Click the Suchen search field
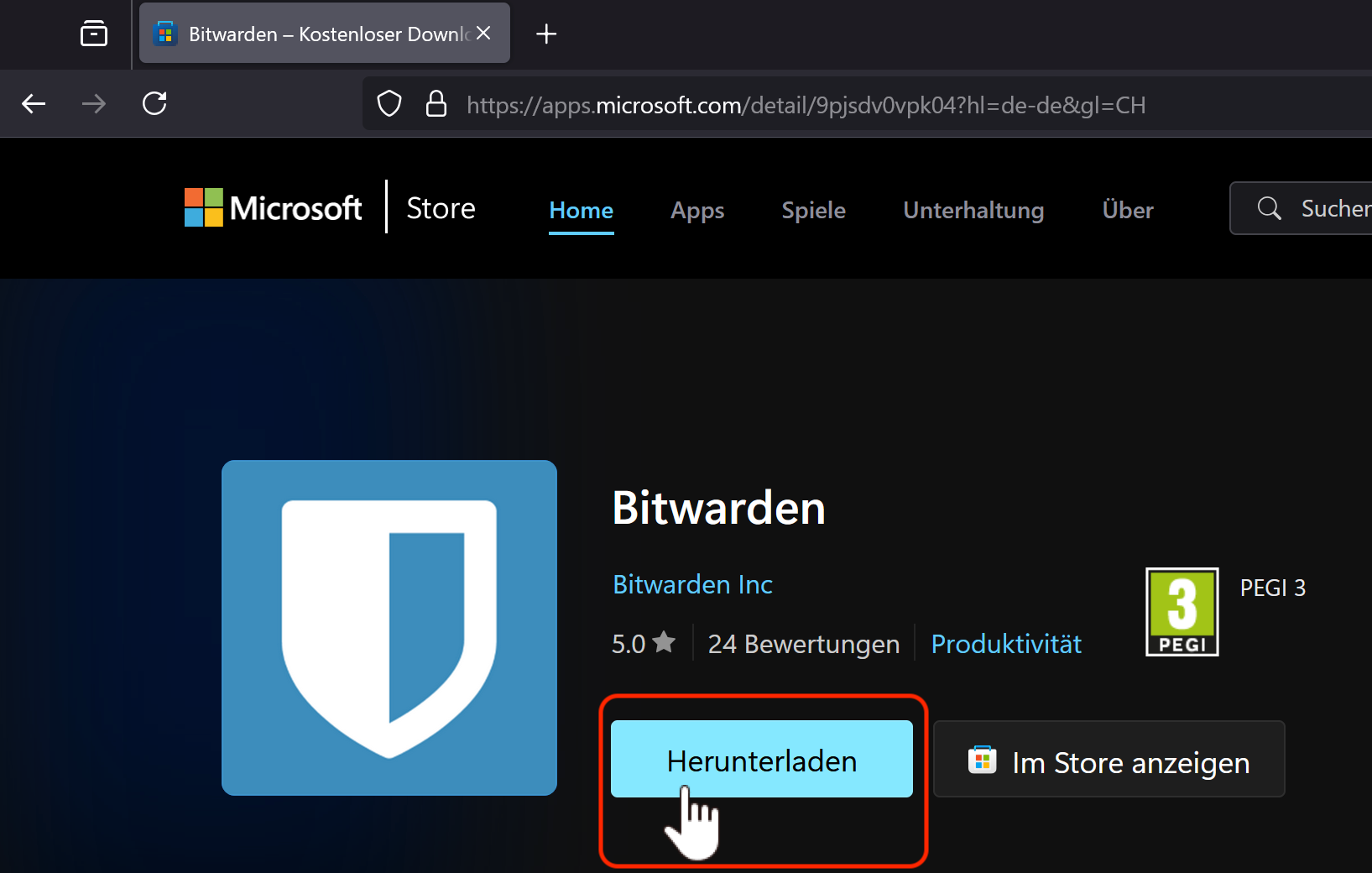The height and width of the screenshot is (873, 1372). point(1302,208)
